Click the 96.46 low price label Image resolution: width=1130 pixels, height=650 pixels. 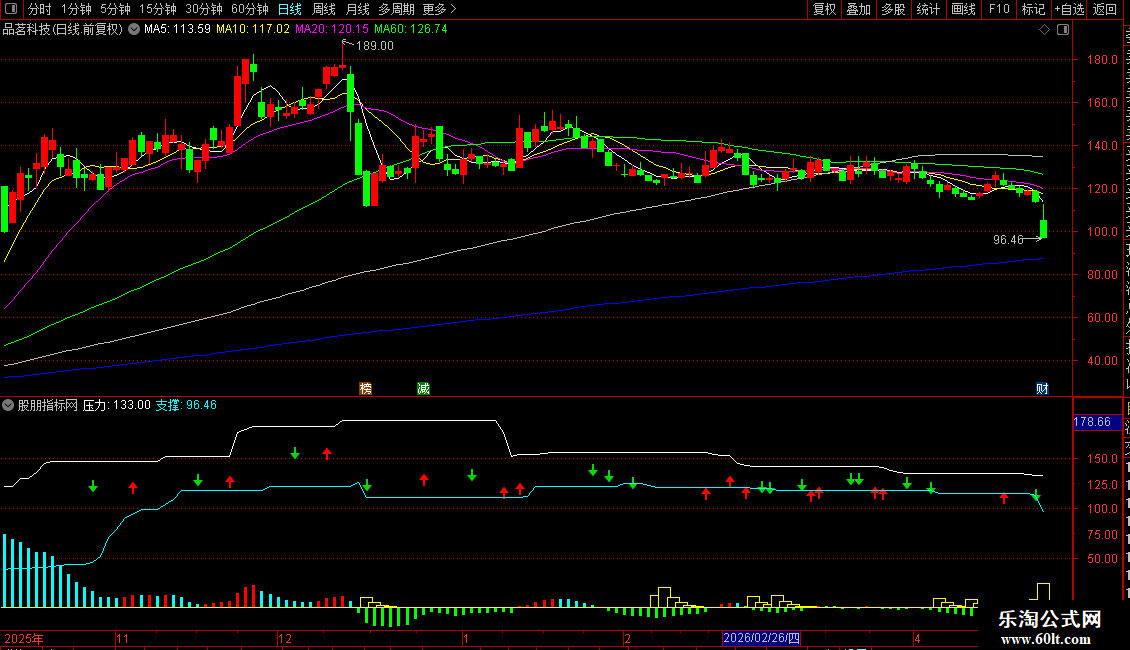(x=1008, y=239)
